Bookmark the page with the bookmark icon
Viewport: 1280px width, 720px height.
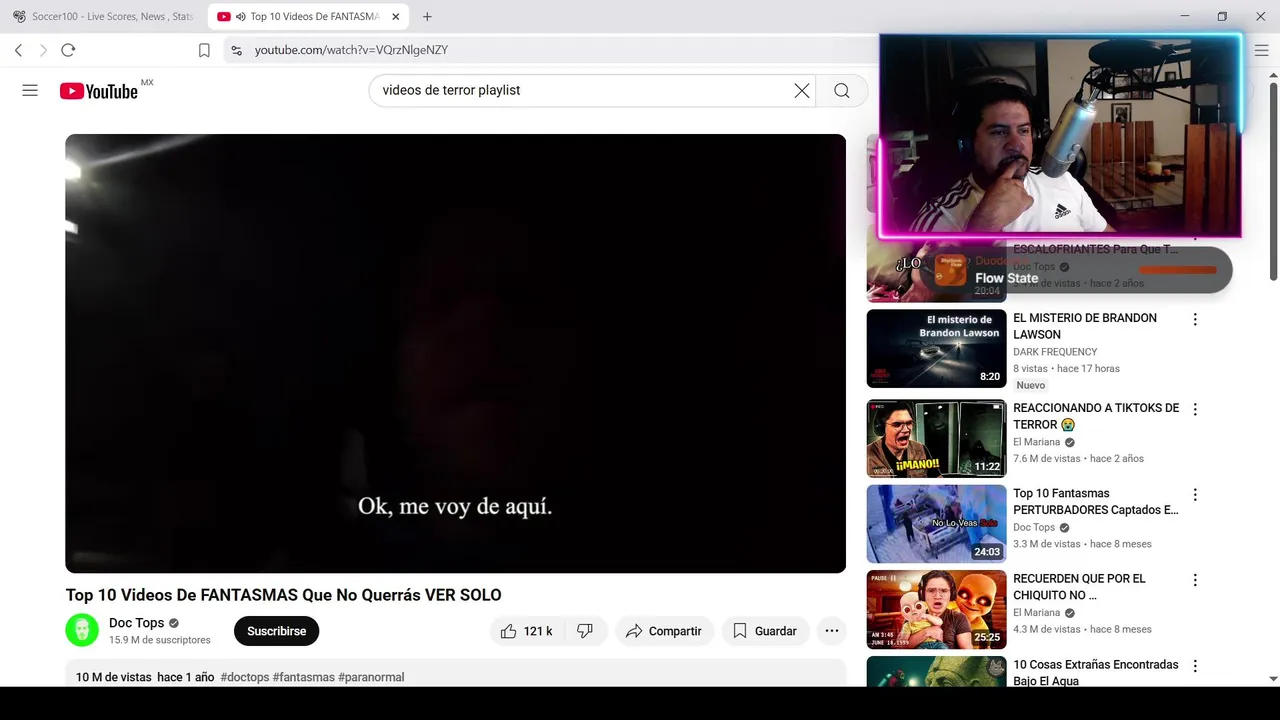tap(204, 50)
